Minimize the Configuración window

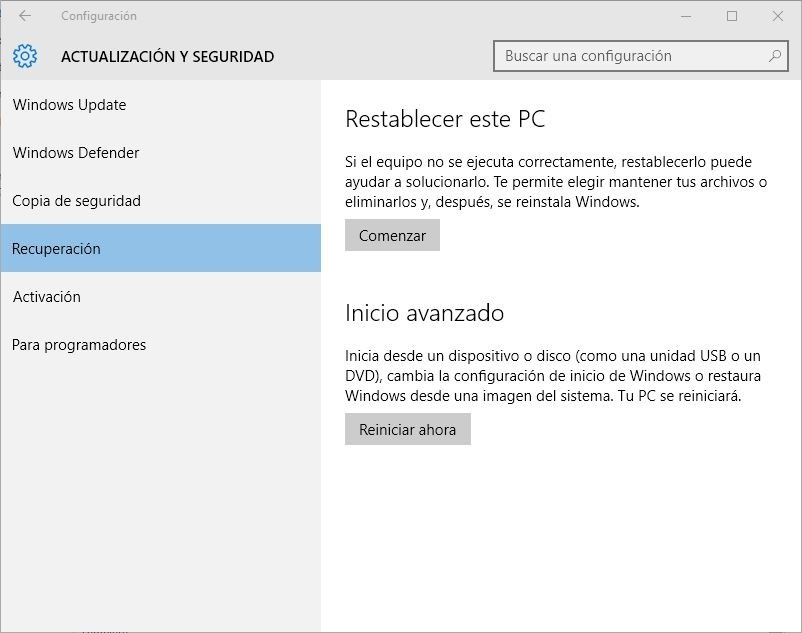[x=686, y=16]
